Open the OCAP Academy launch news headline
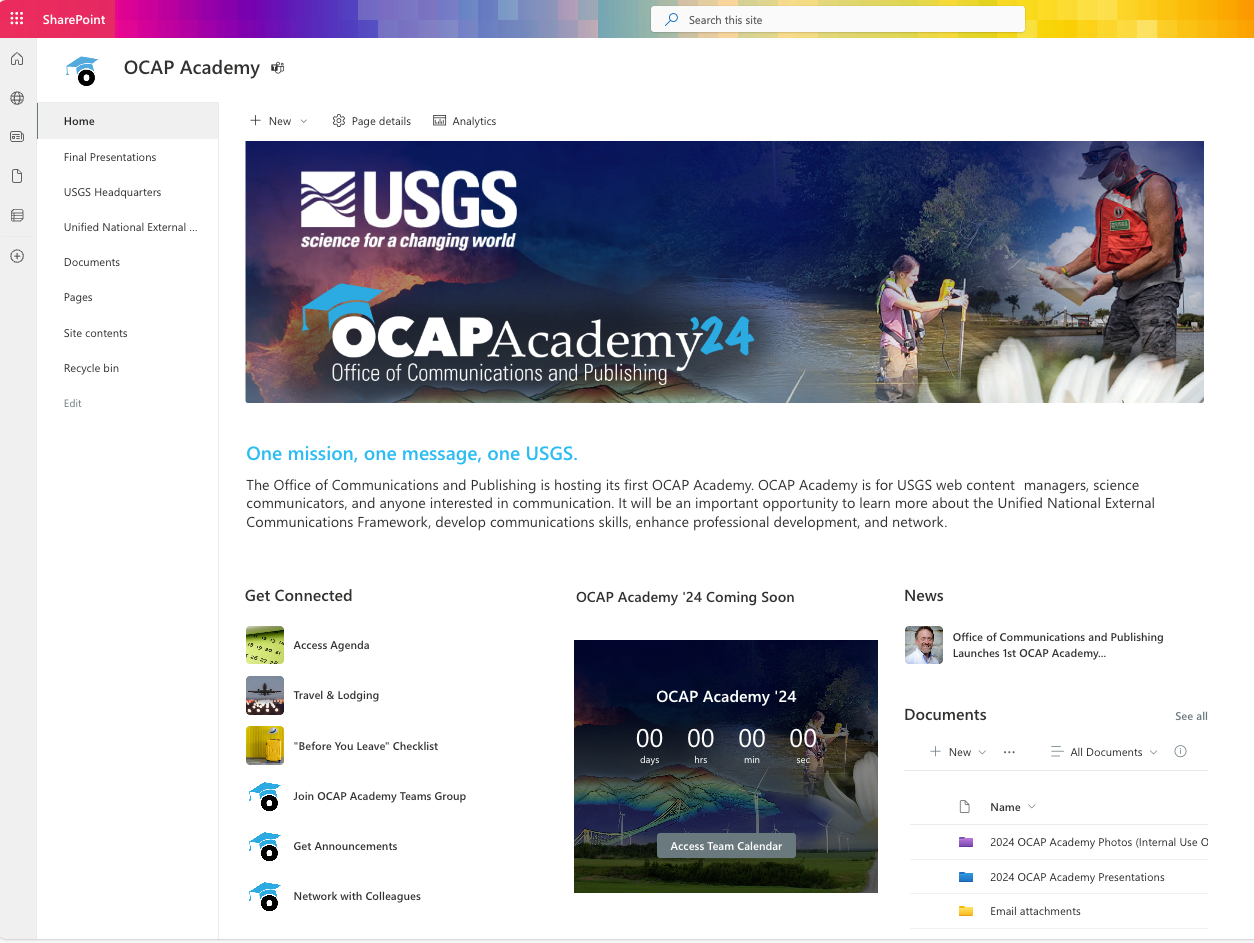1254x943 pixels. [1058, 645]
